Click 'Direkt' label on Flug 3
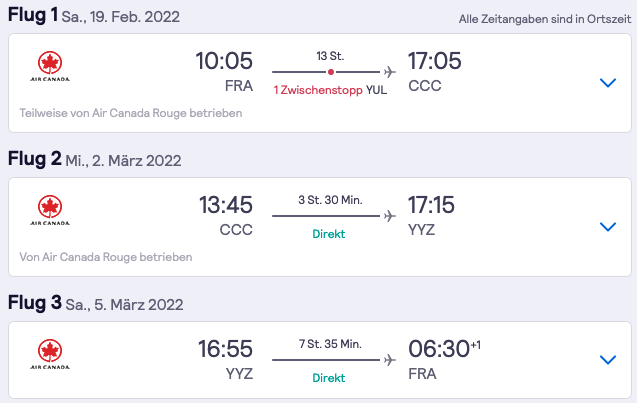The width and height of the screenshot is (637, 403). pyautogui.click(x=329, y=378)
